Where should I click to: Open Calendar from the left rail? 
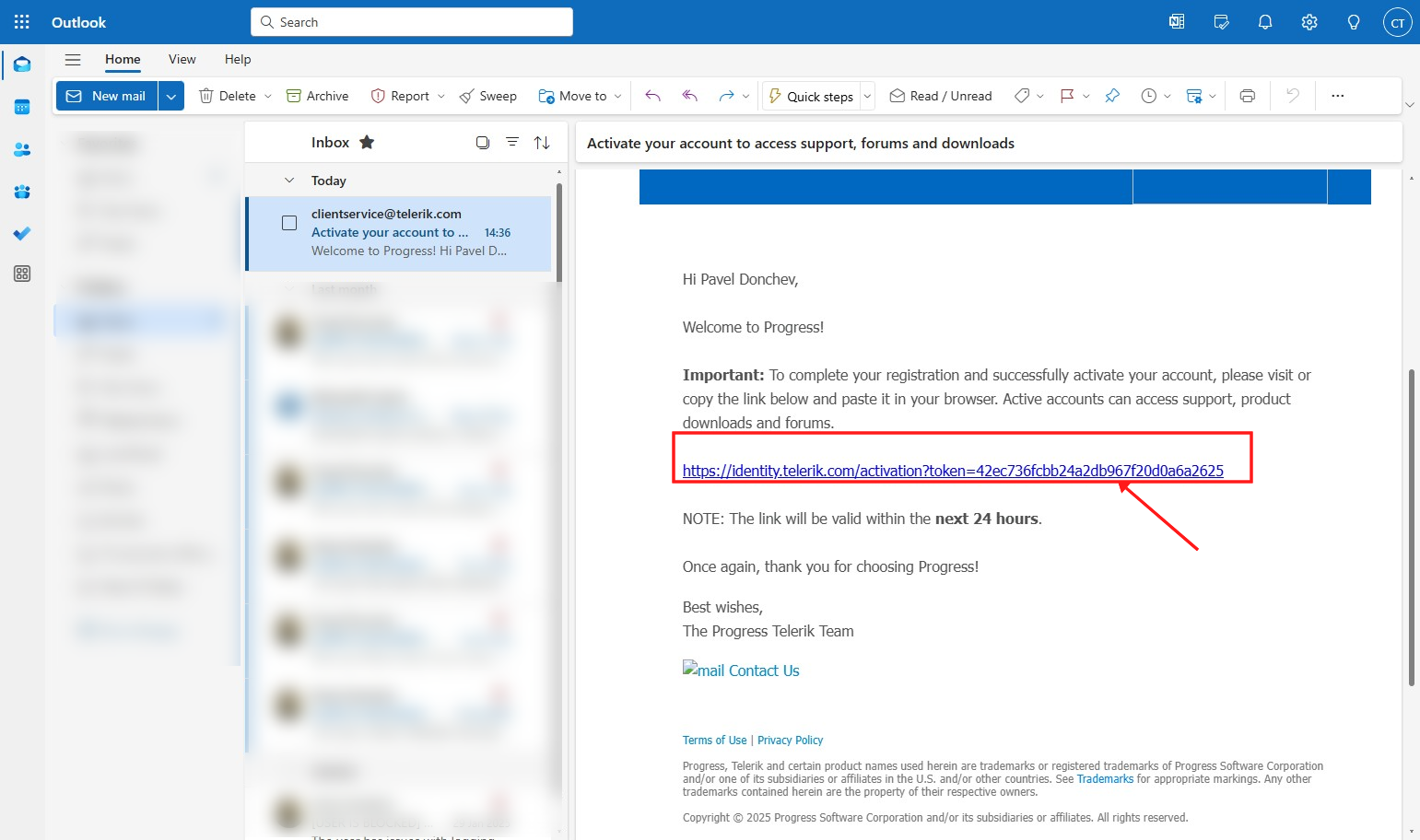click(22, 107)
